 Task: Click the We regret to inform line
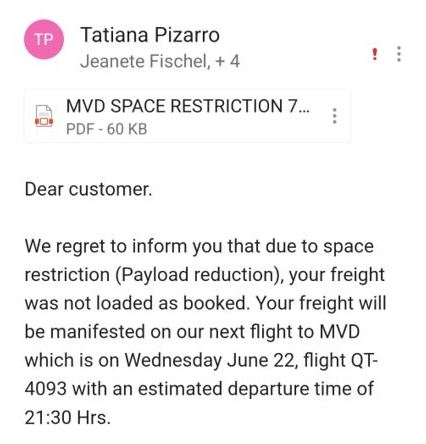pyautogui.click(x=199, y=247)
